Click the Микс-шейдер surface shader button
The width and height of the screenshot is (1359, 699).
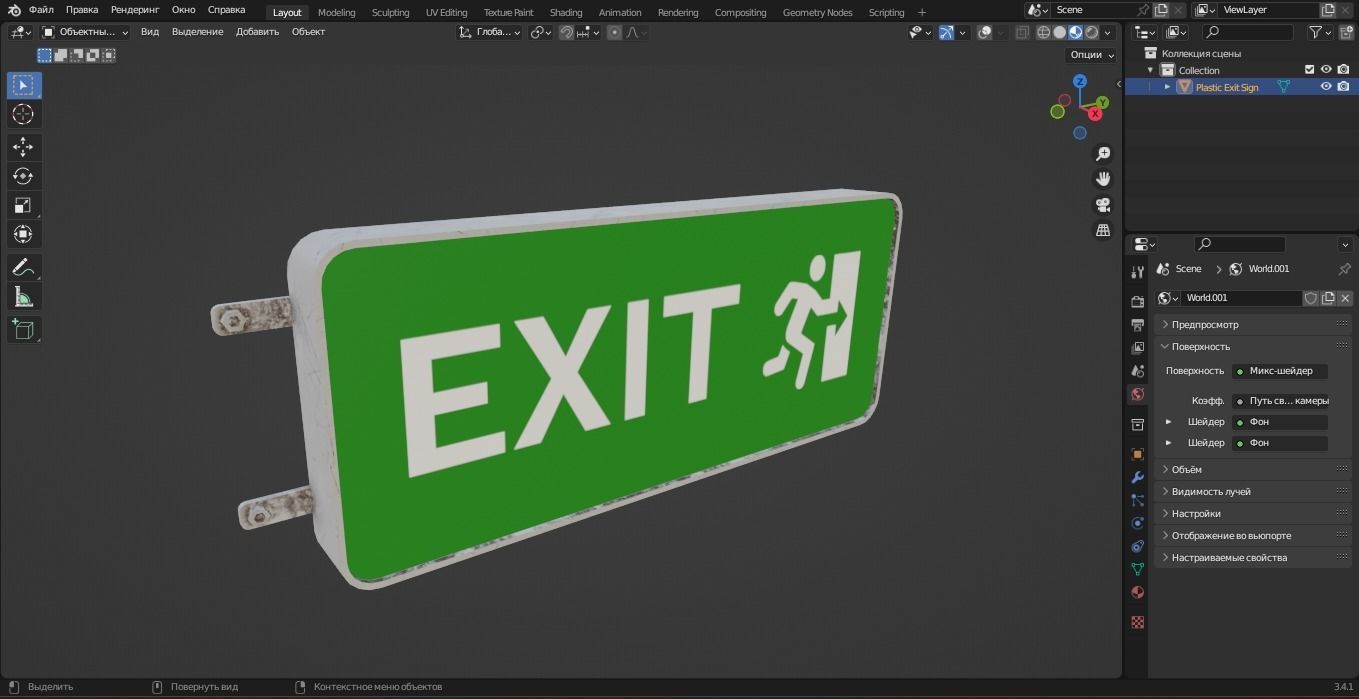pyautogui.click(x=1280, y=371)
